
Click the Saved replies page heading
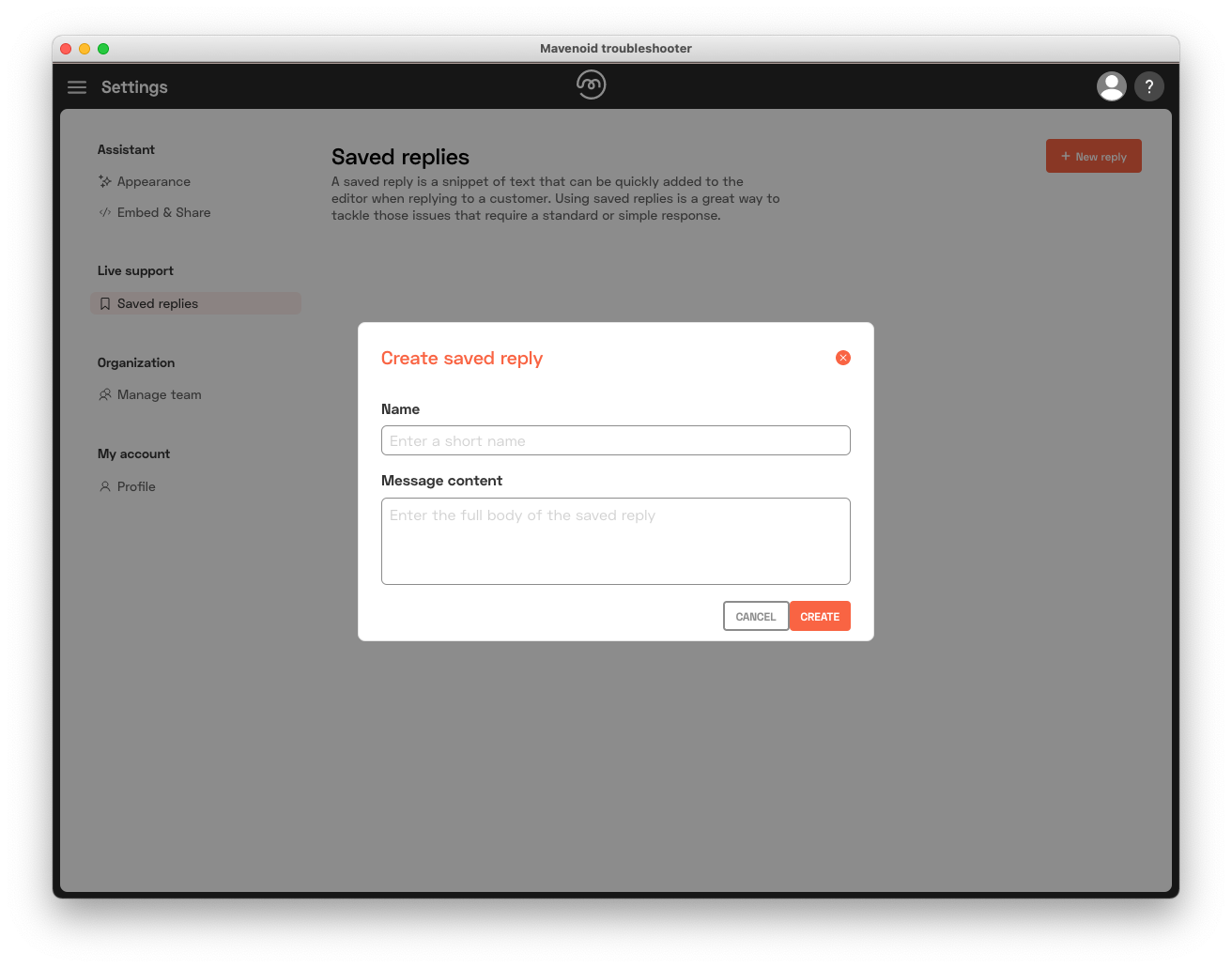(x=400, y=157)
